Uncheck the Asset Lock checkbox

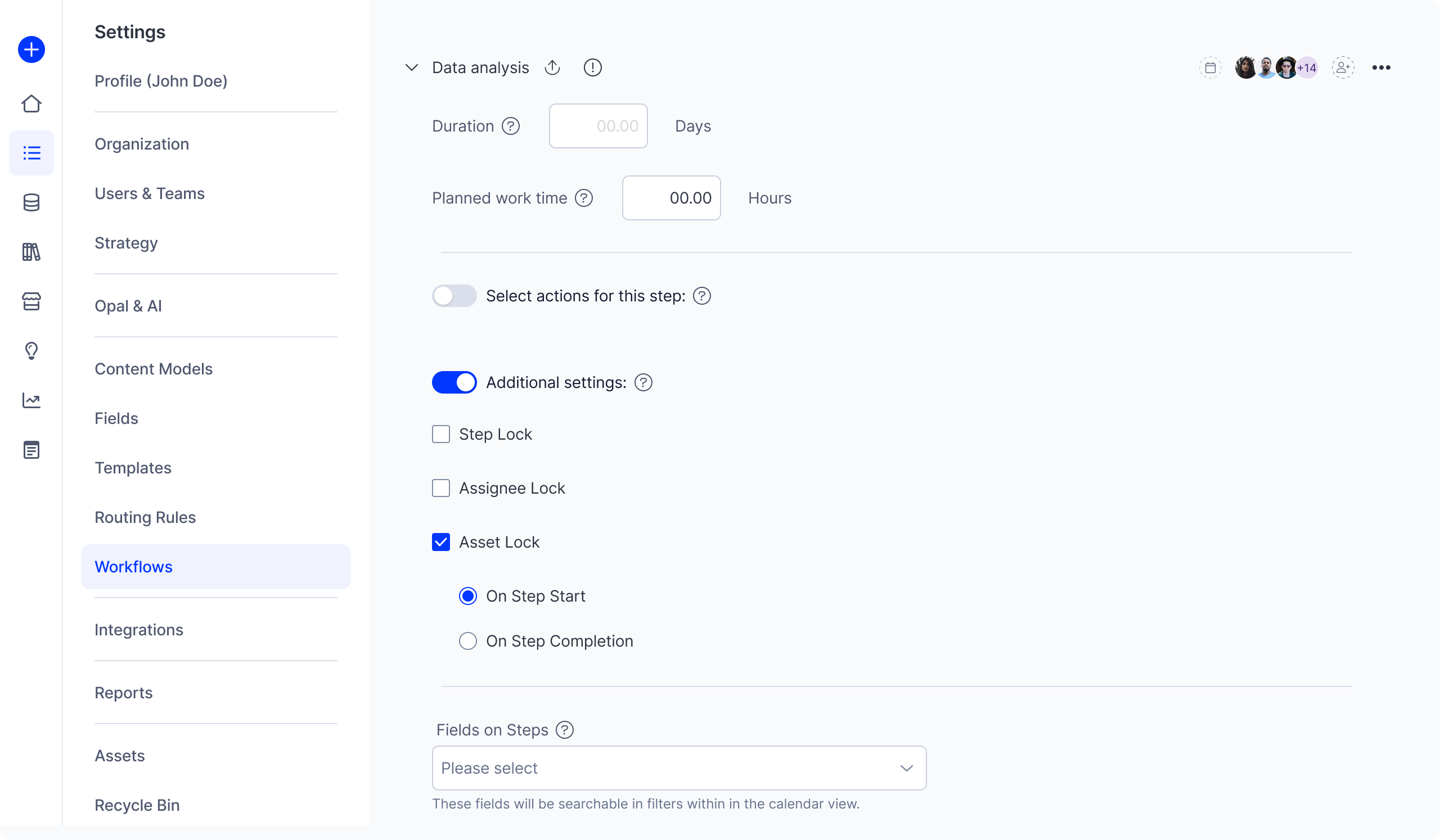tap(440, 542)
